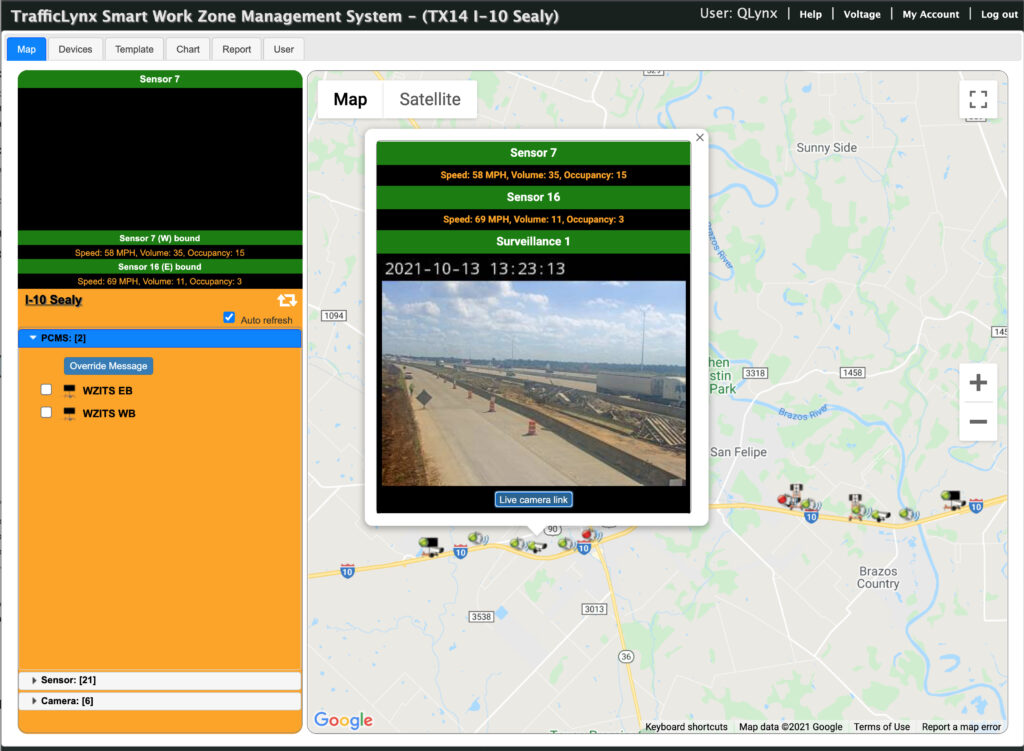Screen dimensions: 1024x751
Task: Click the Sensor 16 (E) bound label
Action: point(160,267)
